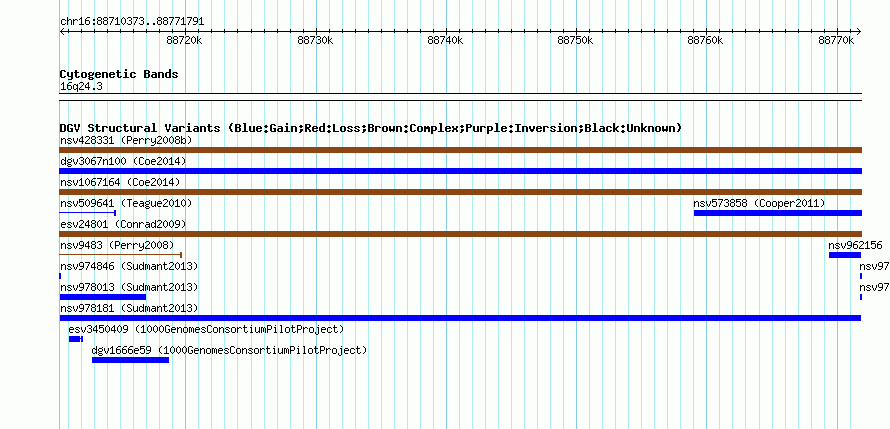Click the blue bar under nsv978013

103,297
